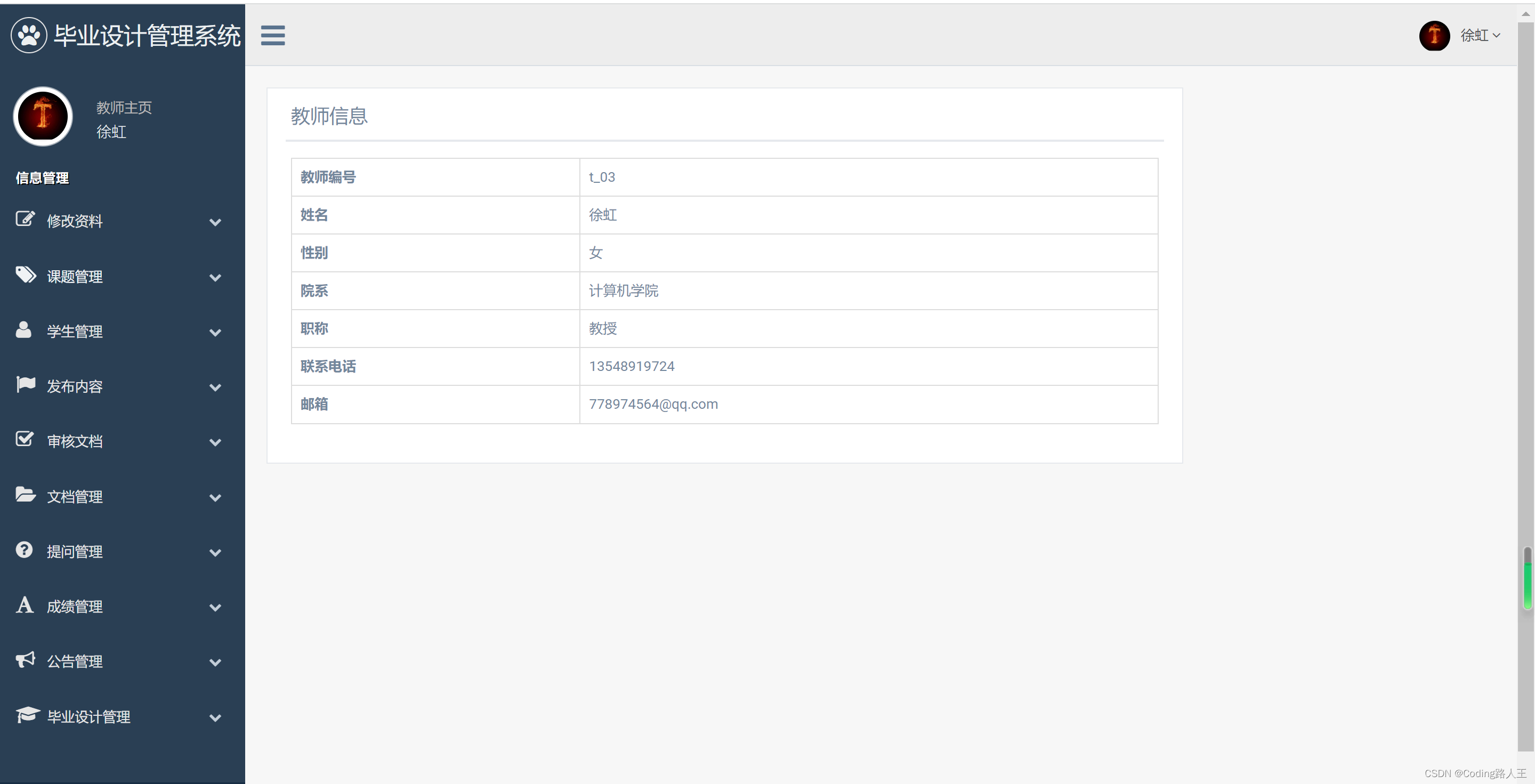Click the 教师编号 row label
The width and height of the screenshot is (1535, 784).
(x=328, y=177)
